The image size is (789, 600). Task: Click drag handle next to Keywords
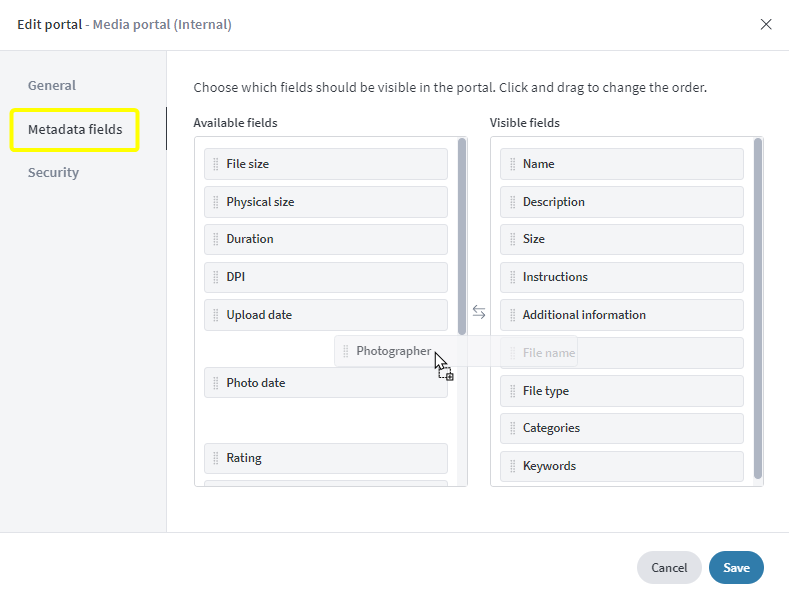pyautogui.click(x=512, y=466)
